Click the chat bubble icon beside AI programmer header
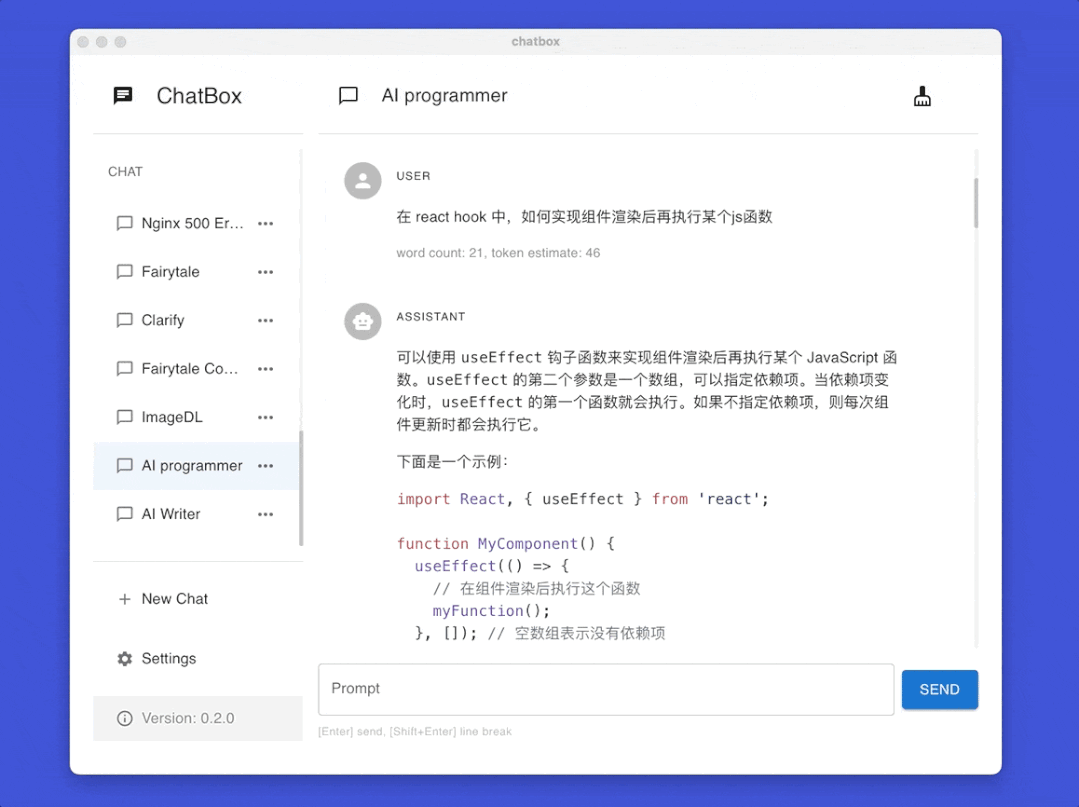Image resolution: width=1079 pixels, height=807 pixels. coord(347,96)
